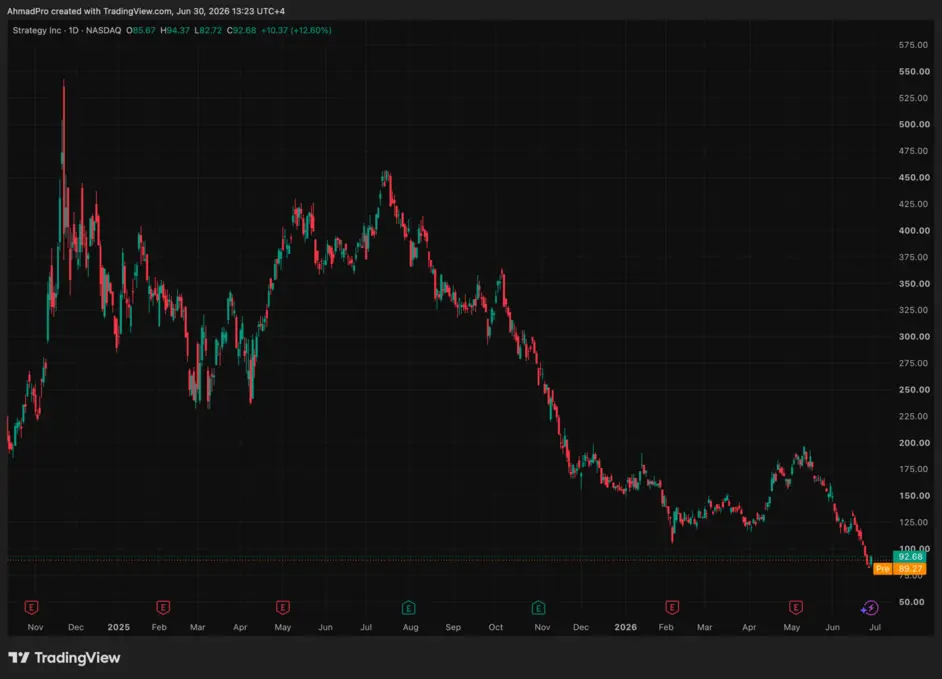Image resolution: width=942 pixels, height=679 pixels.
Task: Click the bold 2025 year label
Action: (118, 627)
